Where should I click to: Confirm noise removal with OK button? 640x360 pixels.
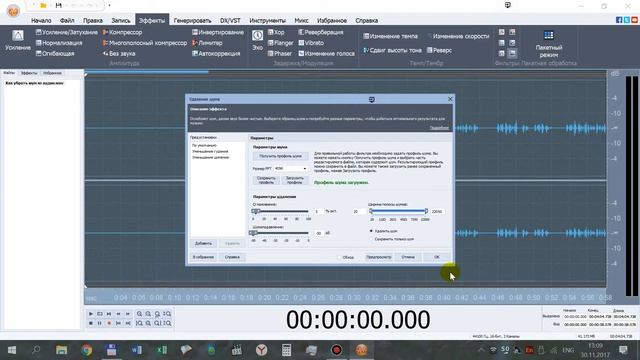(437, 257)
